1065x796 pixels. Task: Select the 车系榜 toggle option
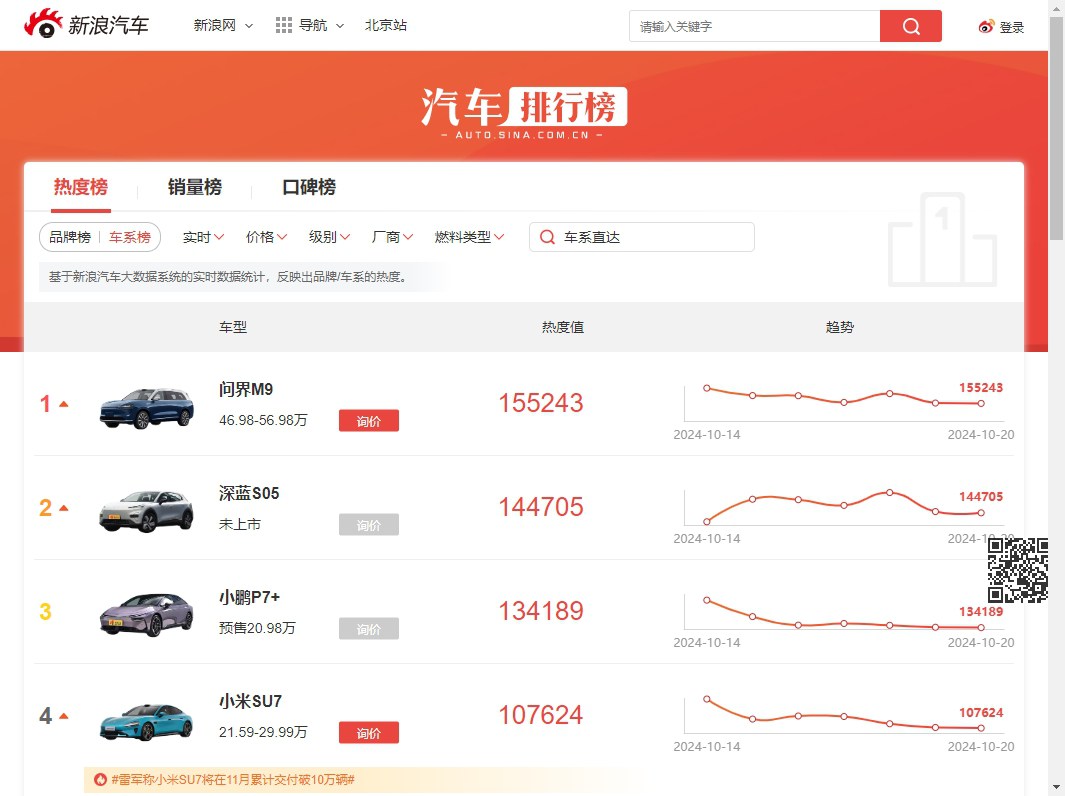(x=130, y=237)
